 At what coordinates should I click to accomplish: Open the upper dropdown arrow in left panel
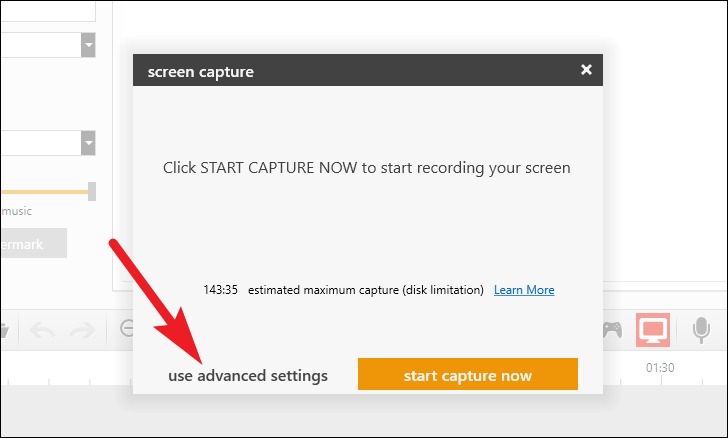88,45
